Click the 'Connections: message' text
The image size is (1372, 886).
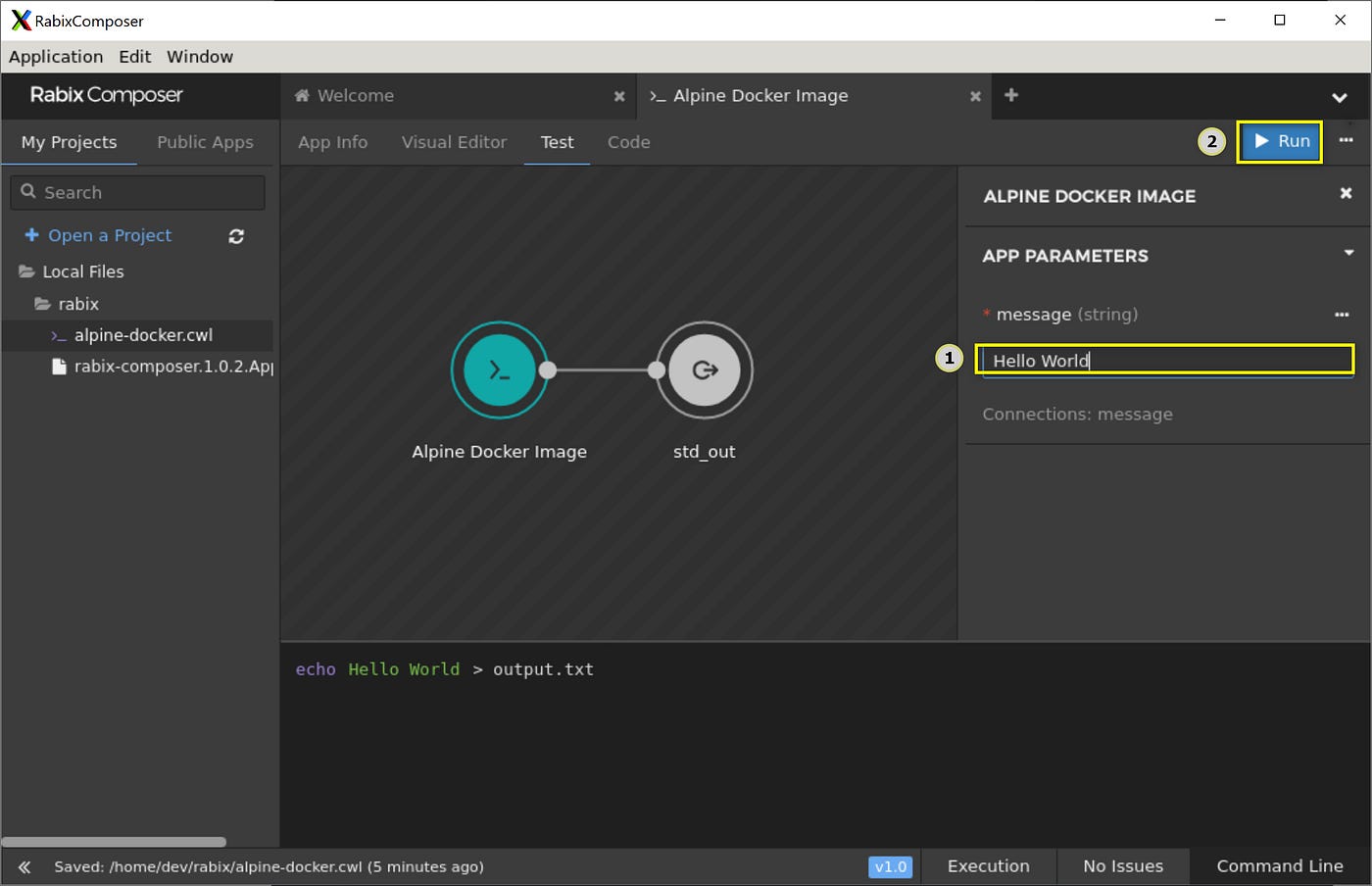pos(1077,414)
